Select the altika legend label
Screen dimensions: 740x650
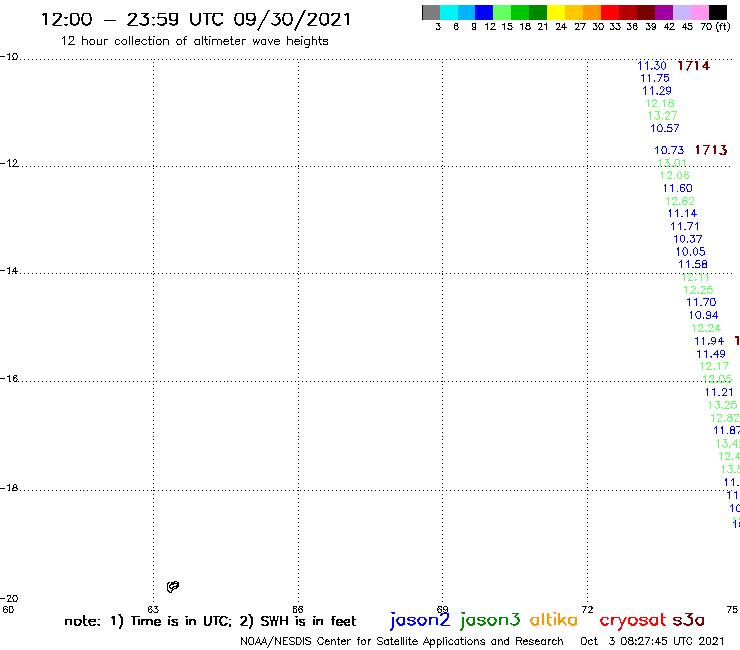click(554, 619)
